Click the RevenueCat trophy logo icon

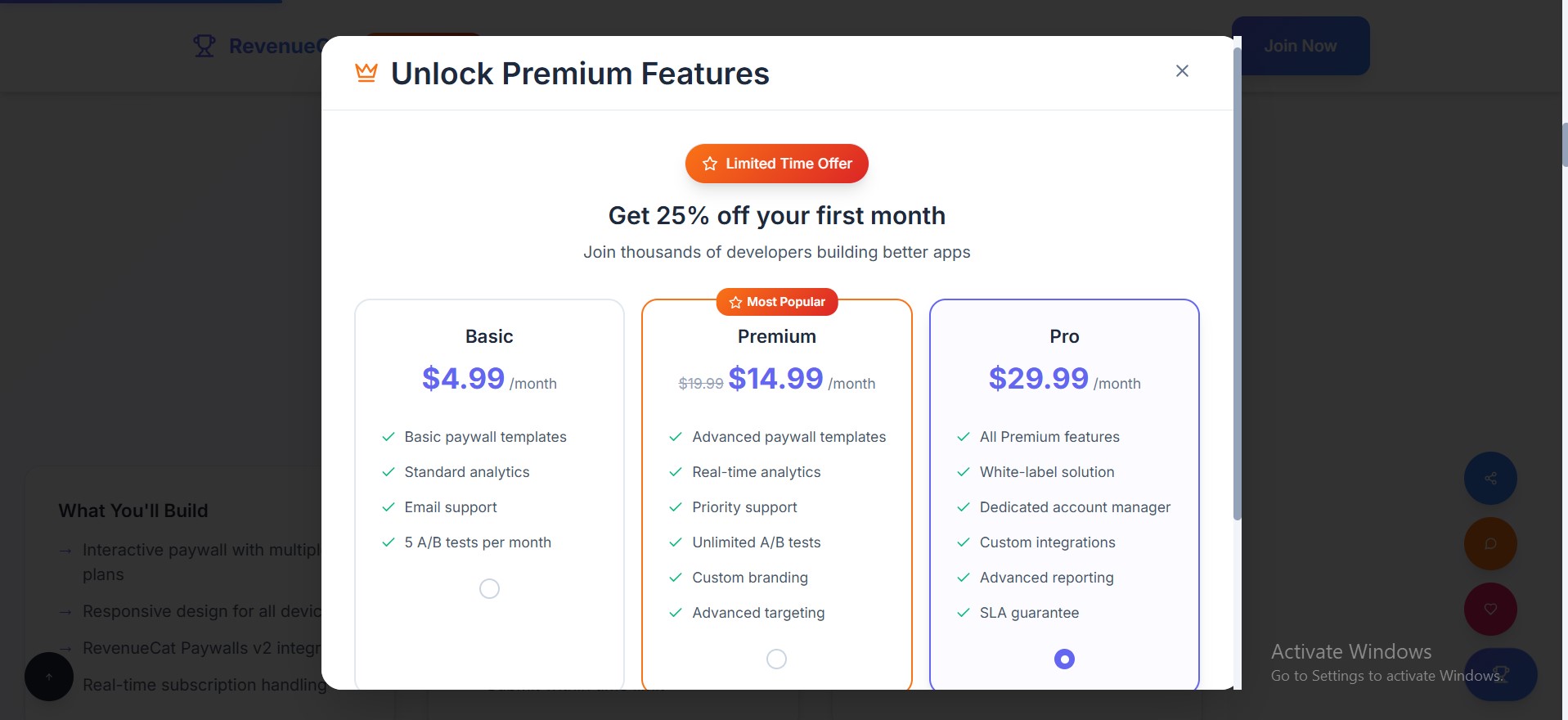pos(204,46)
